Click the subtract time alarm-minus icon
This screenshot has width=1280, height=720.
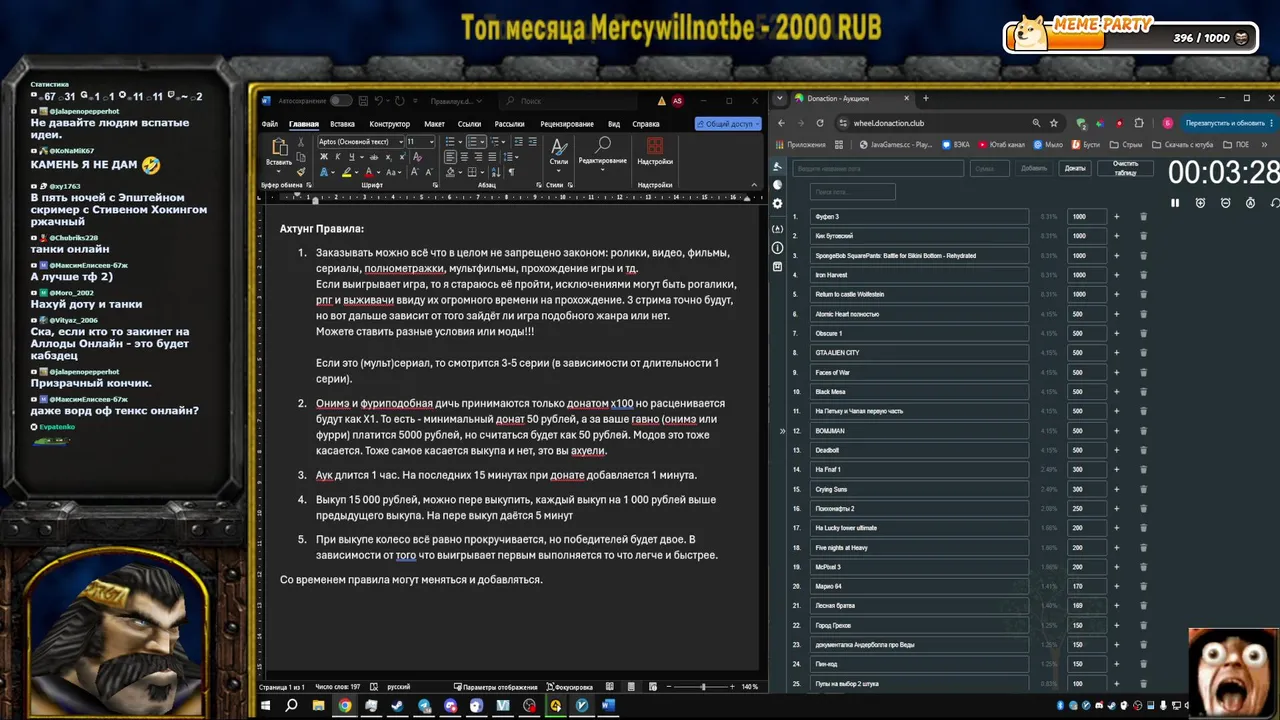coord(1225,203)
